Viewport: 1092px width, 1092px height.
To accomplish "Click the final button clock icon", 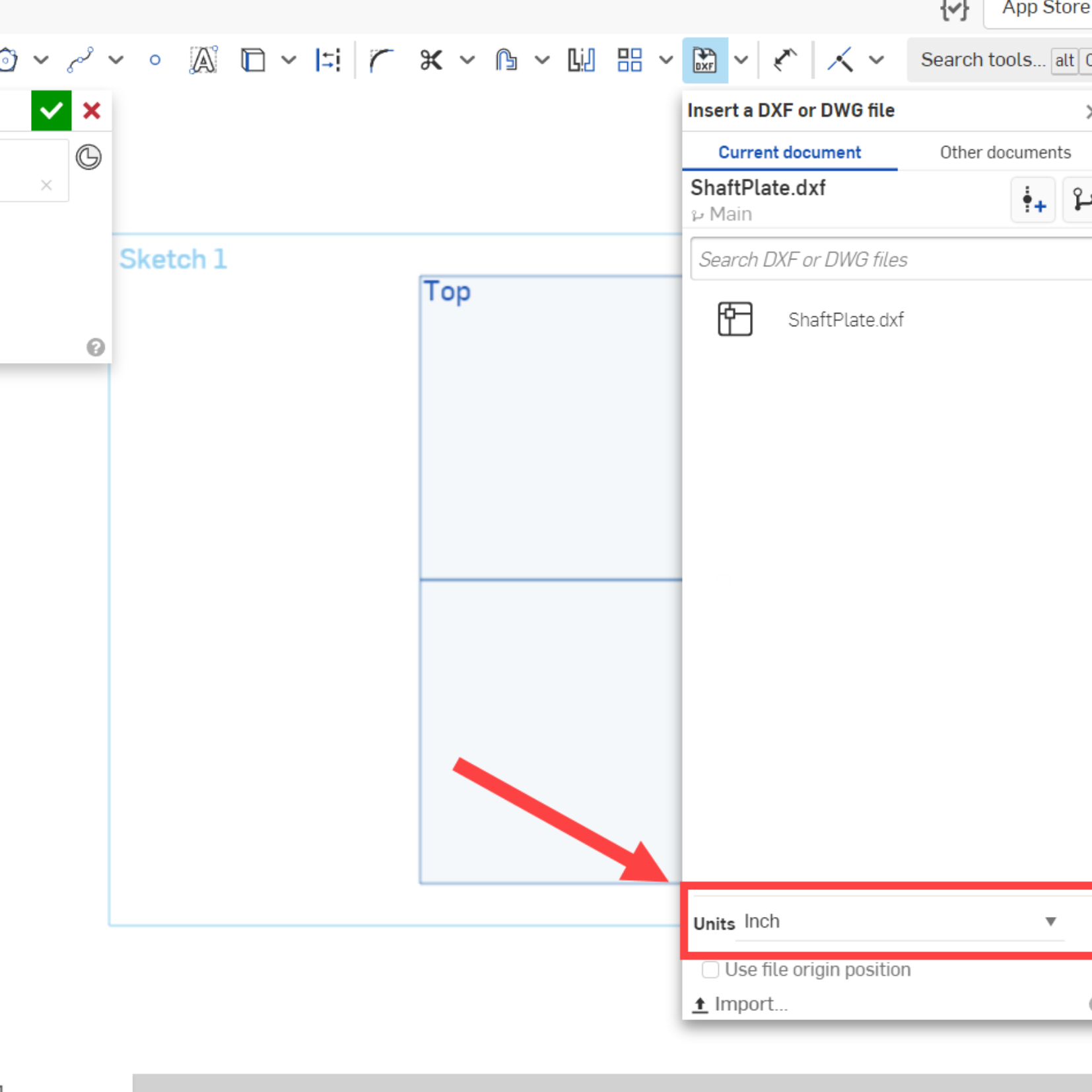I will (88, 157).
